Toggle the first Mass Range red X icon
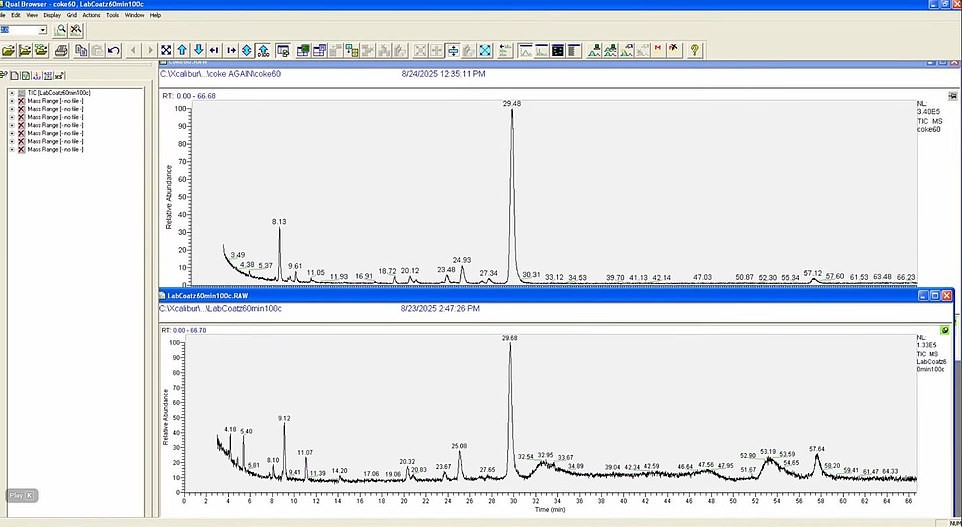 pyautogui.click(x=21, y=101)
